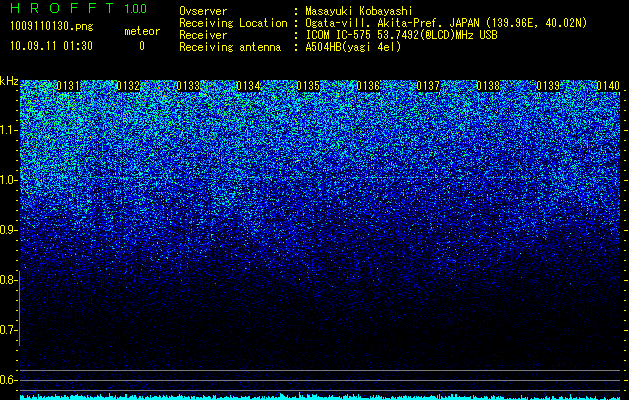This screenshot has width=629, height=400.
Task: Select the cyan signal level graph strip
Action: (x=321, y=396)
